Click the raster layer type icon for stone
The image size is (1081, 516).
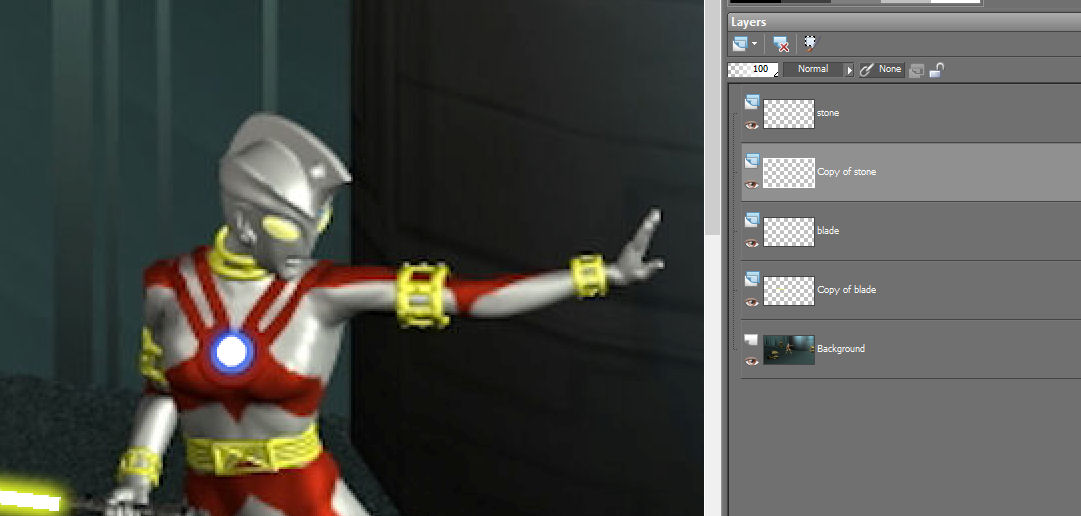coord(751,103)
